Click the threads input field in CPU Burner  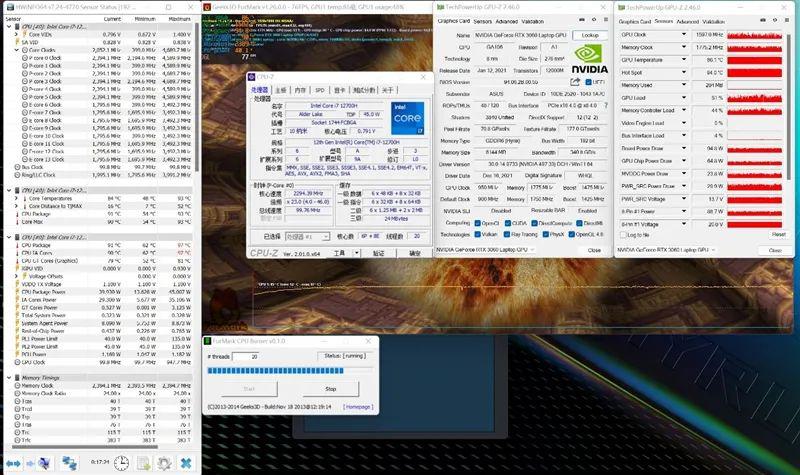(x=246, y=357)
